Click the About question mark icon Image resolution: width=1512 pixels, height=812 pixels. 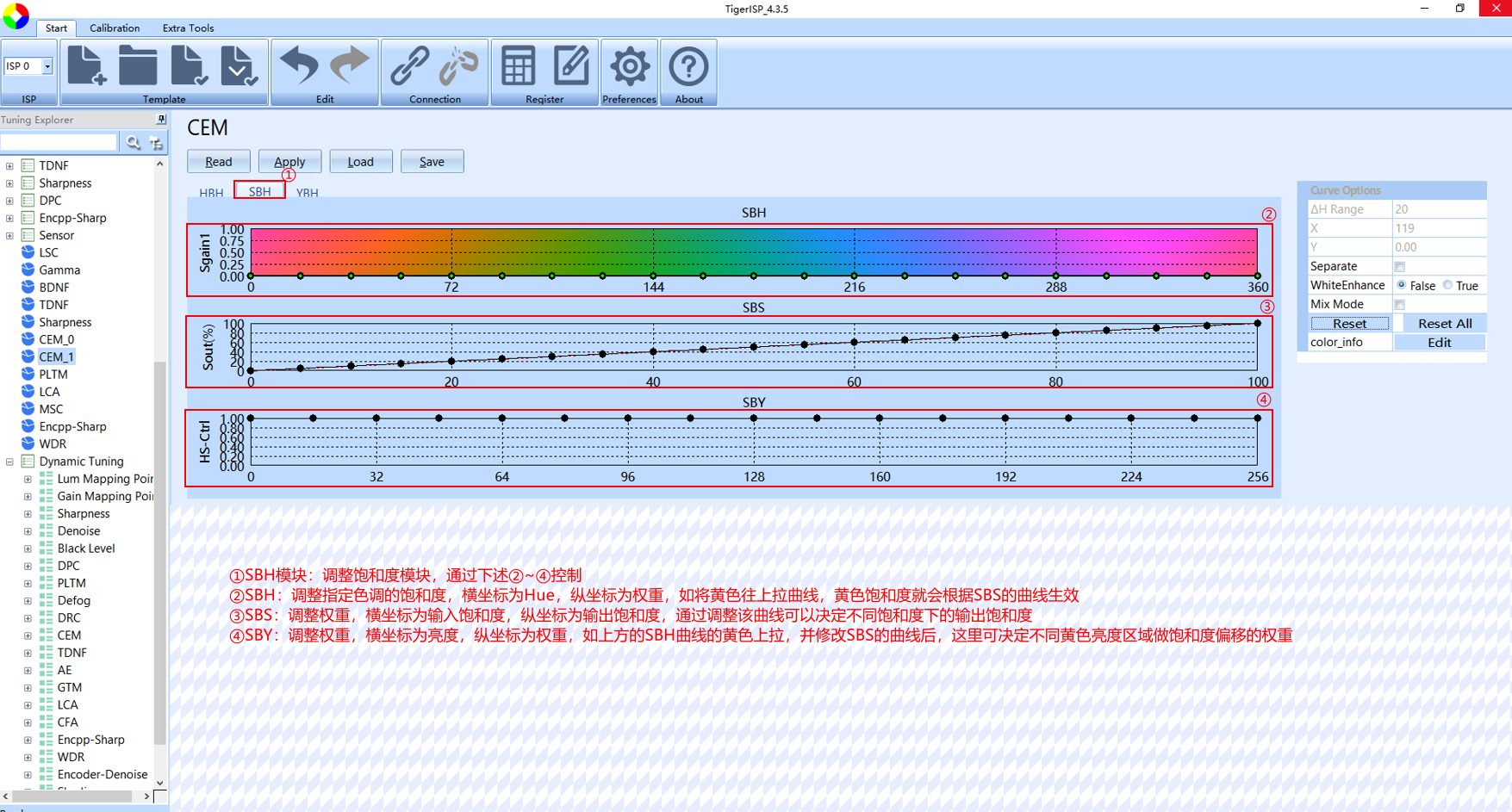[688, 66]
